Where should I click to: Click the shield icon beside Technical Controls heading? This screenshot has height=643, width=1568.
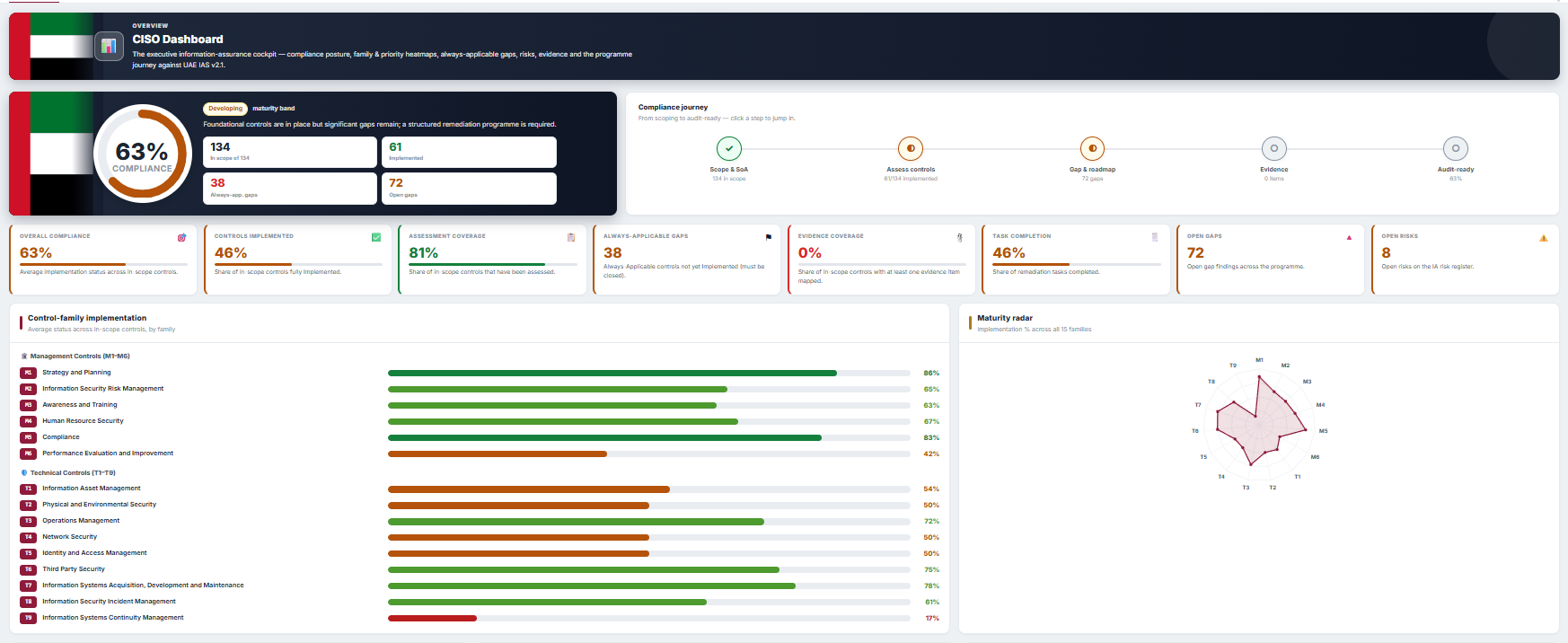point(24,473)
